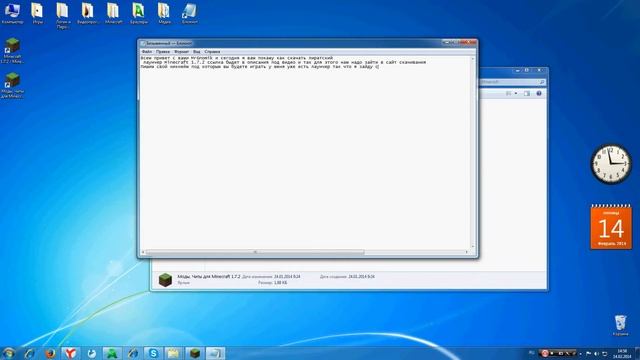Click the Notepad scroll-right arrow
This screenshot has width=640, height=360.
(467, 252)
